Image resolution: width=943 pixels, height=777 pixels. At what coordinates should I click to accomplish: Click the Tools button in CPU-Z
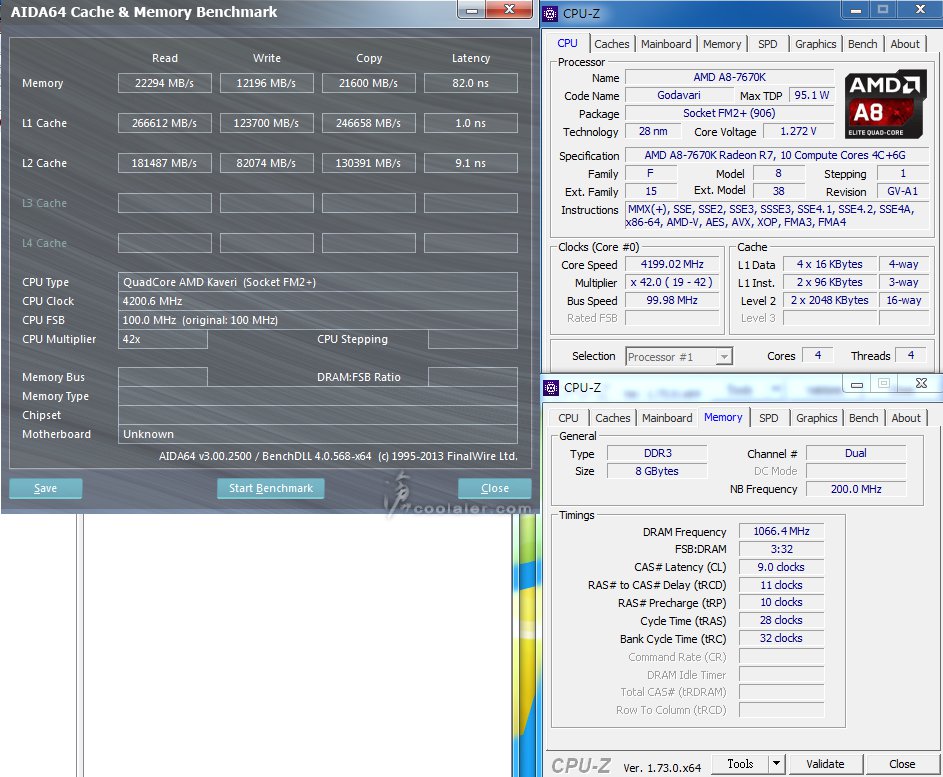tap(740, 764)
